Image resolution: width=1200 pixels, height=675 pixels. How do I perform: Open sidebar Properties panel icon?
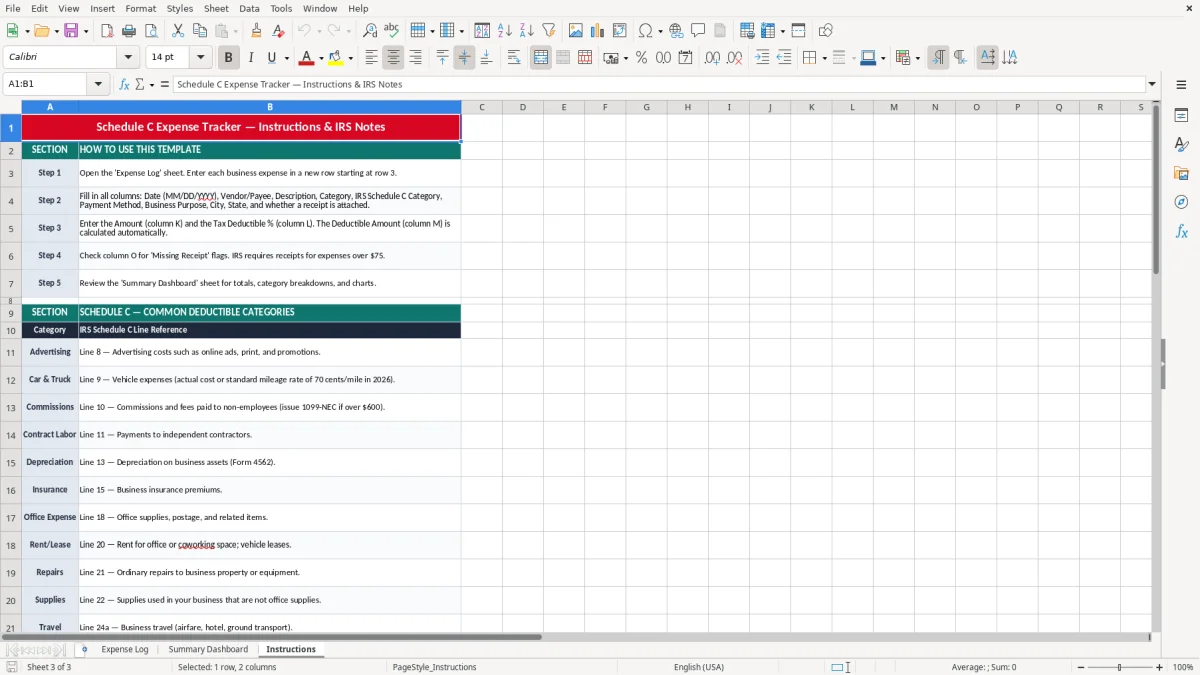[1181, 115]
